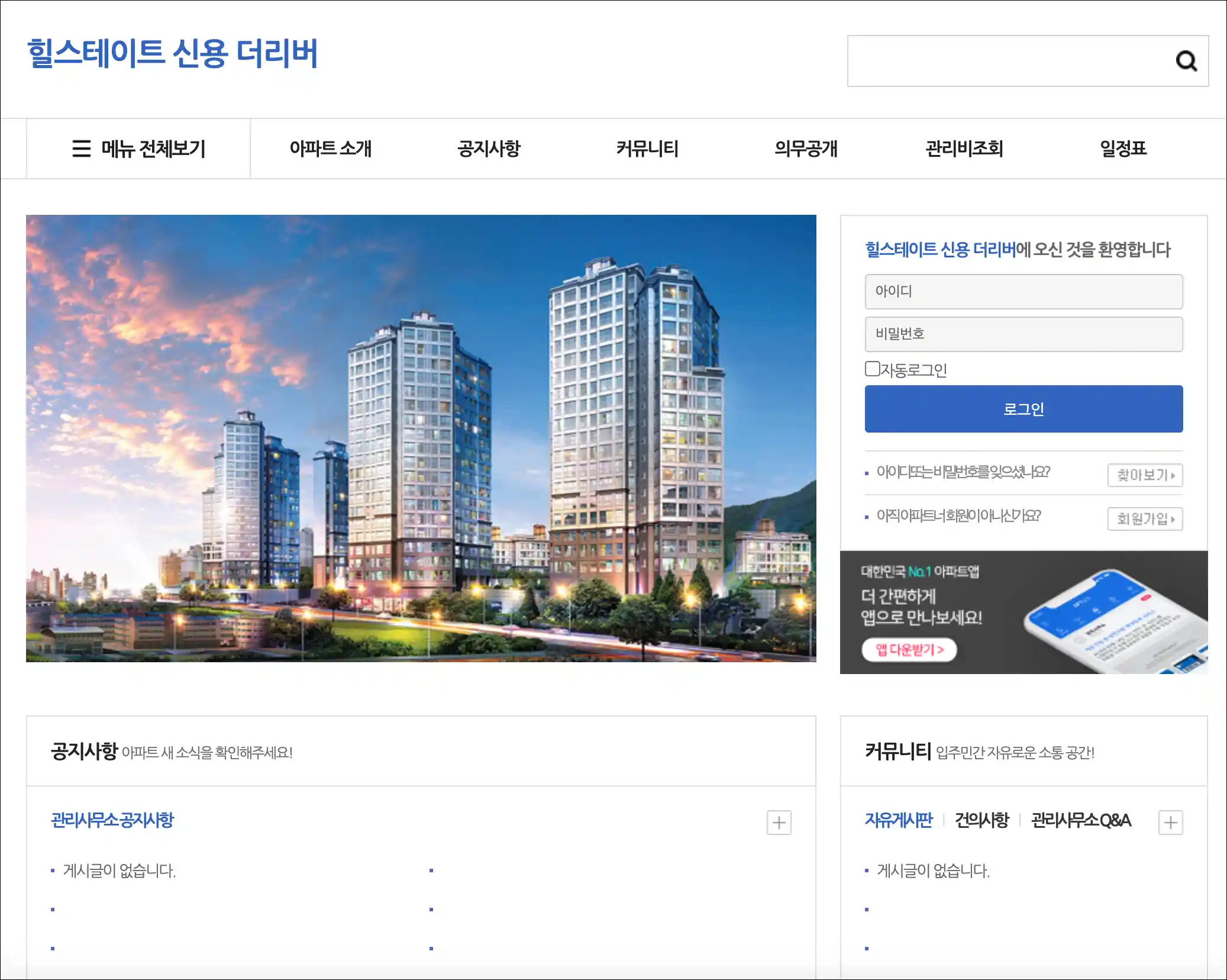Screen dimensions: 1227x980
Task: Click the 아직아파트너회원이아니신가요? text
Action: coord(958,516)
